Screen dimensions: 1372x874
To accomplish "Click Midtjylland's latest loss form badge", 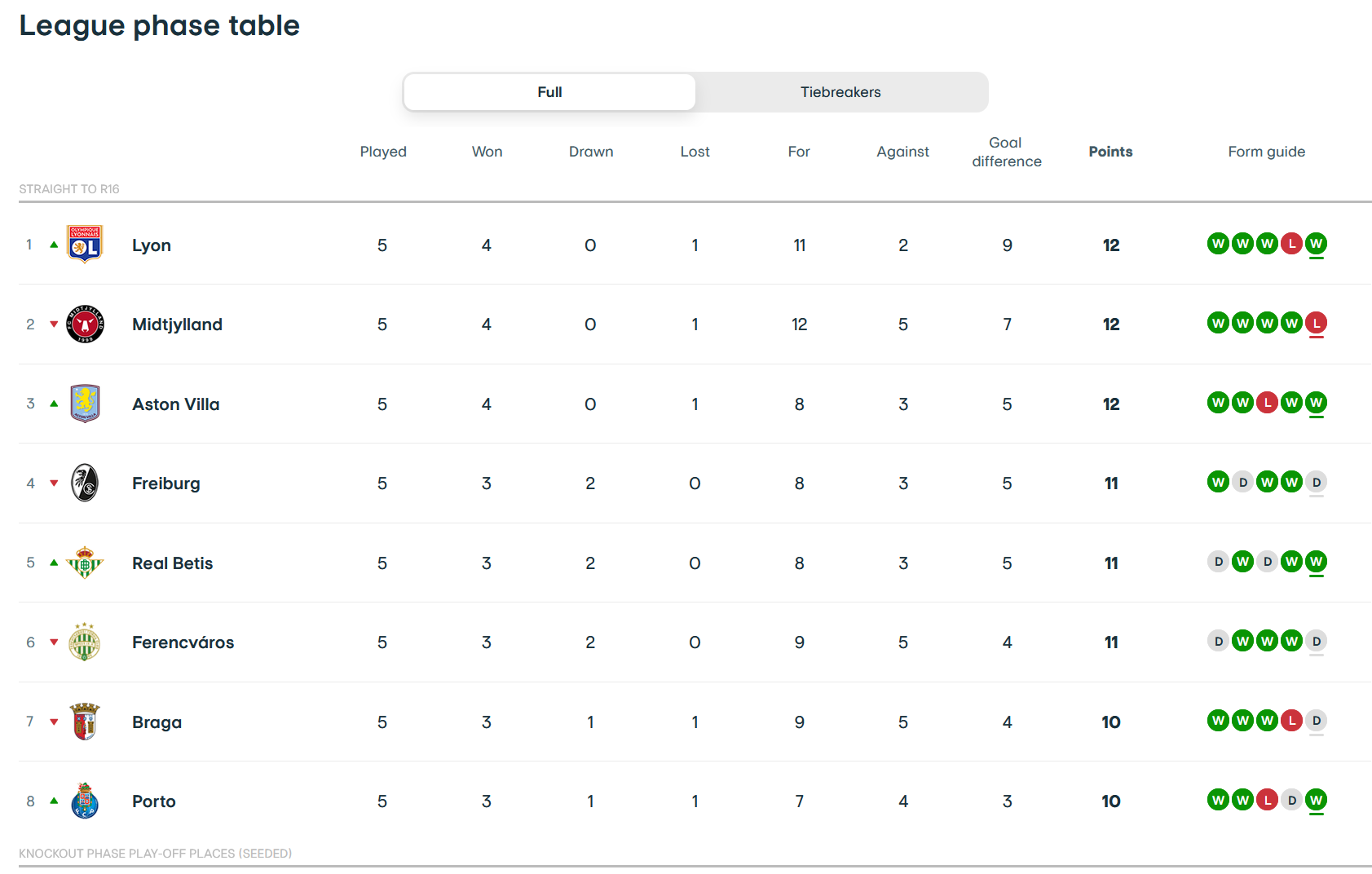I will (1316, 324).
